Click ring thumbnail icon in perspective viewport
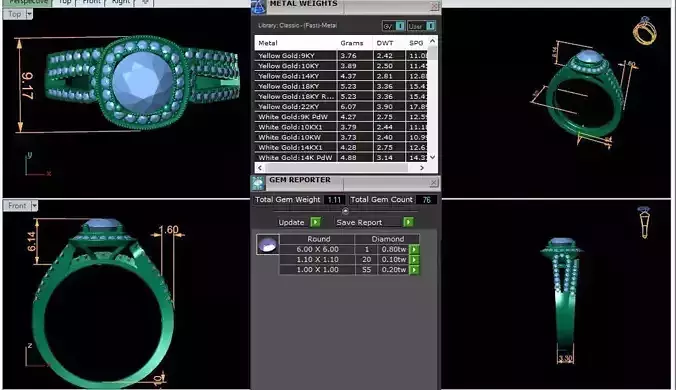Viewport: 676px width, 390px height. click(x=645, y=31)
